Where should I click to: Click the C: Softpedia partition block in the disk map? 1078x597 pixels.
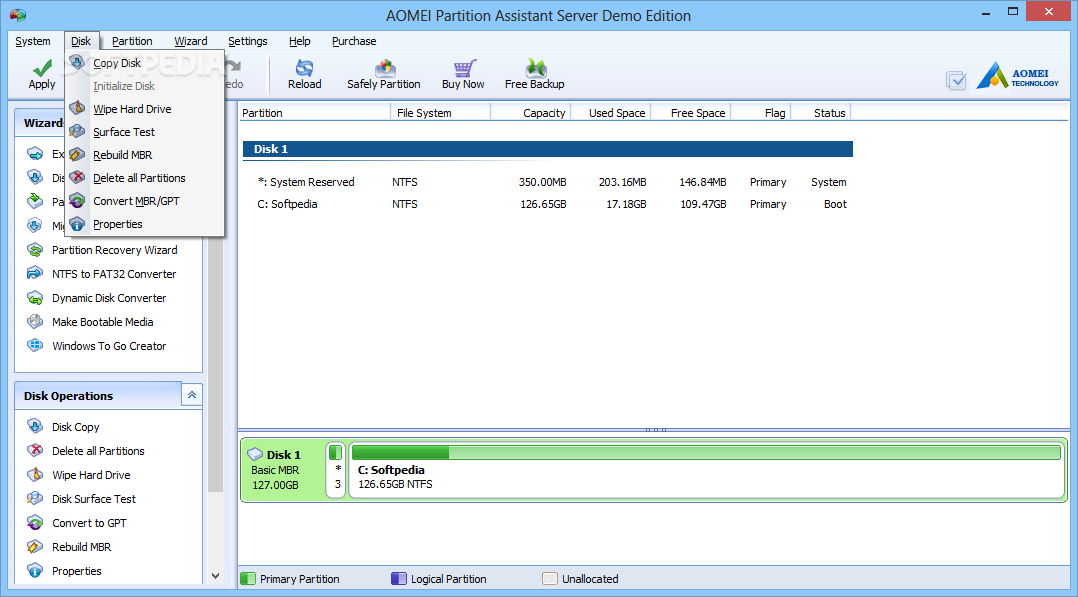pos(707,470)
